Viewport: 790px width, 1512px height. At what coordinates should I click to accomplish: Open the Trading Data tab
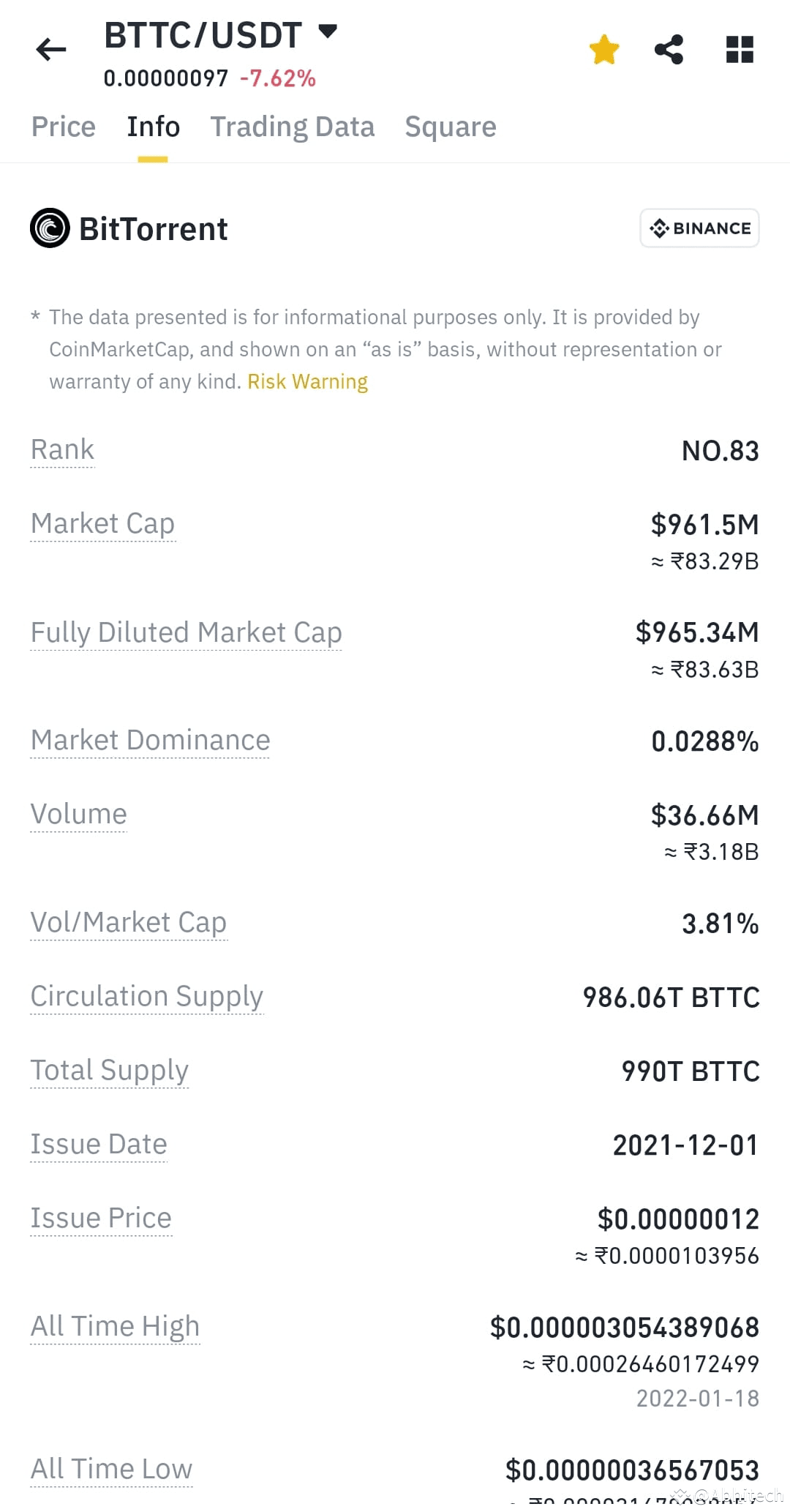[293, 127]
